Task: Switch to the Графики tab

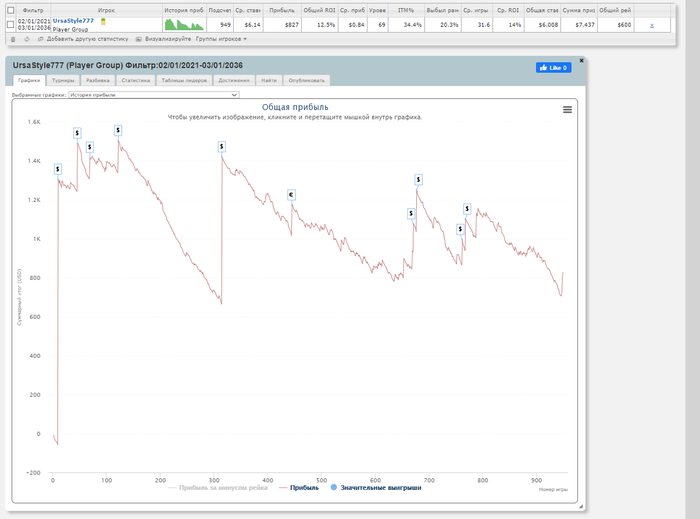Action: (29, 80)
